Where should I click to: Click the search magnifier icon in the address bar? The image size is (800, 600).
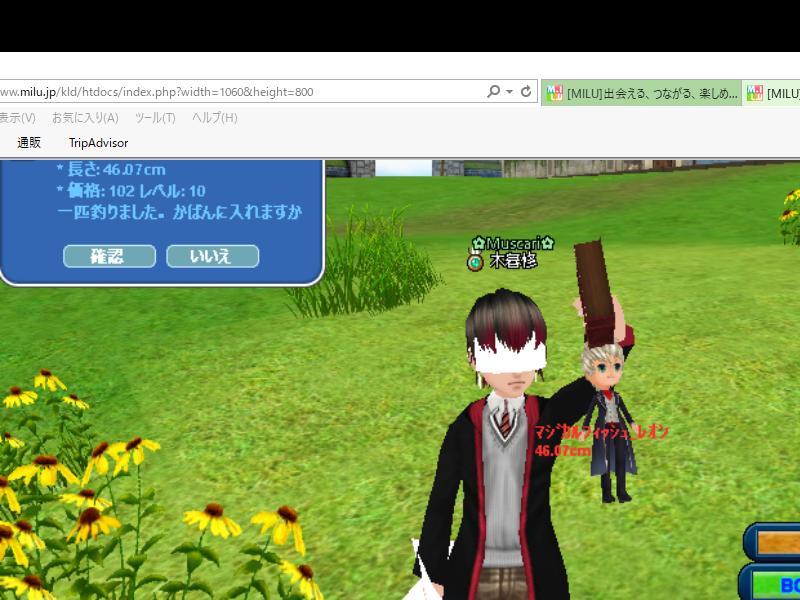click(x=493, y=91)
